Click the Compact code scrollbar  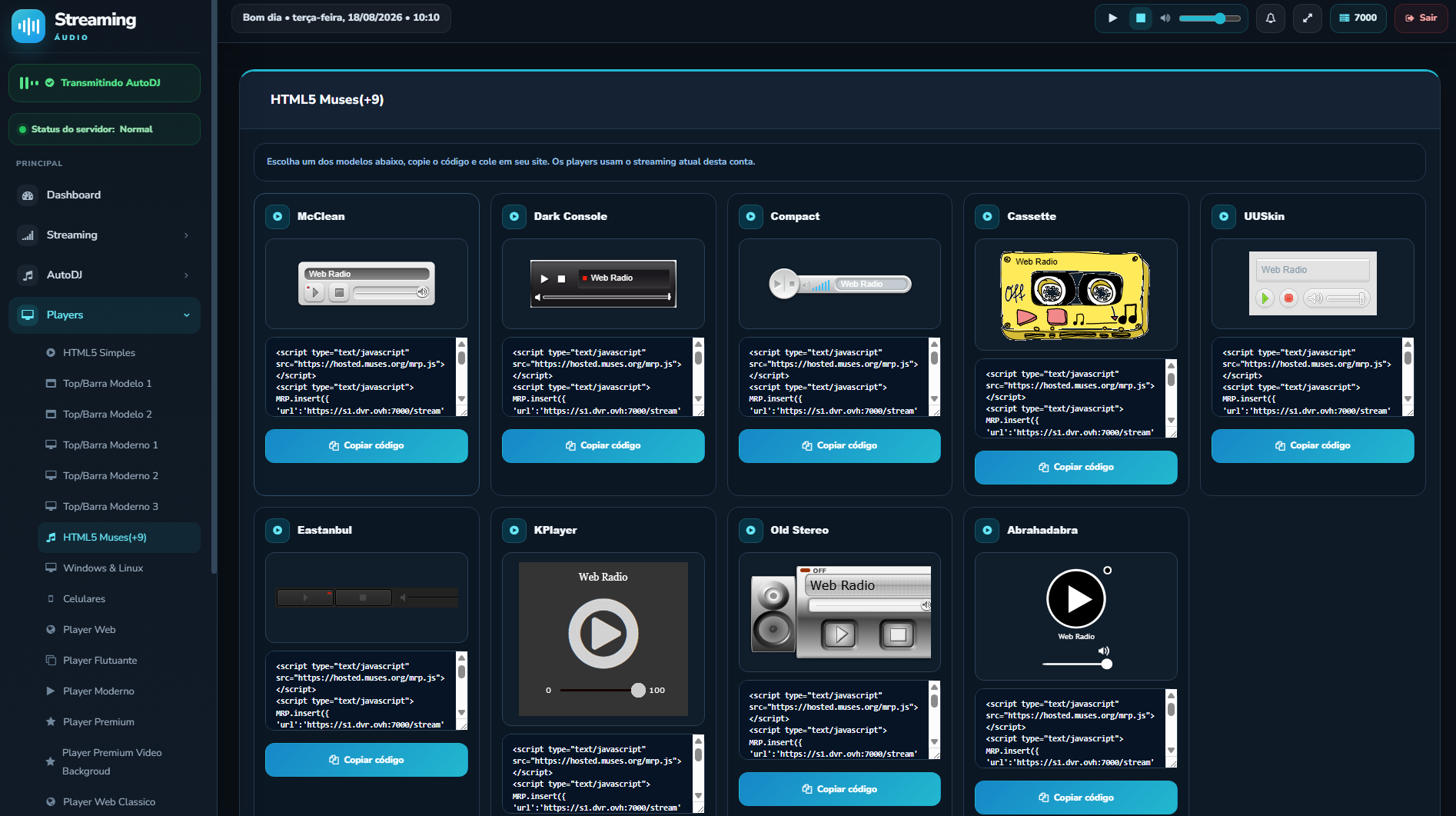coord(935,371)
